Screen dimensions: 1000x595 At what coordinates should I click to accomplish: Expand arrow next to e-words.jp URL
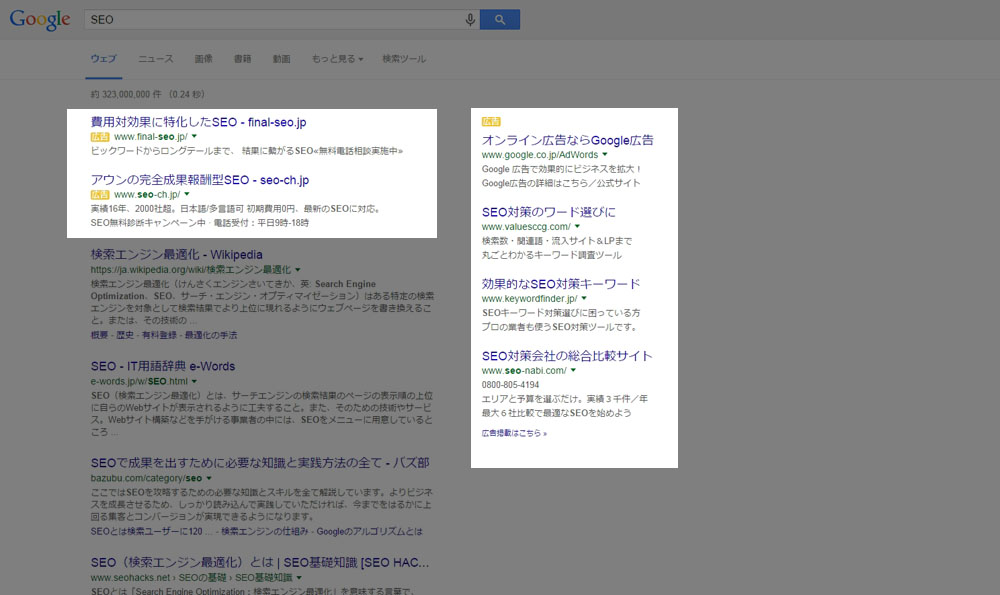coord(195,381)
